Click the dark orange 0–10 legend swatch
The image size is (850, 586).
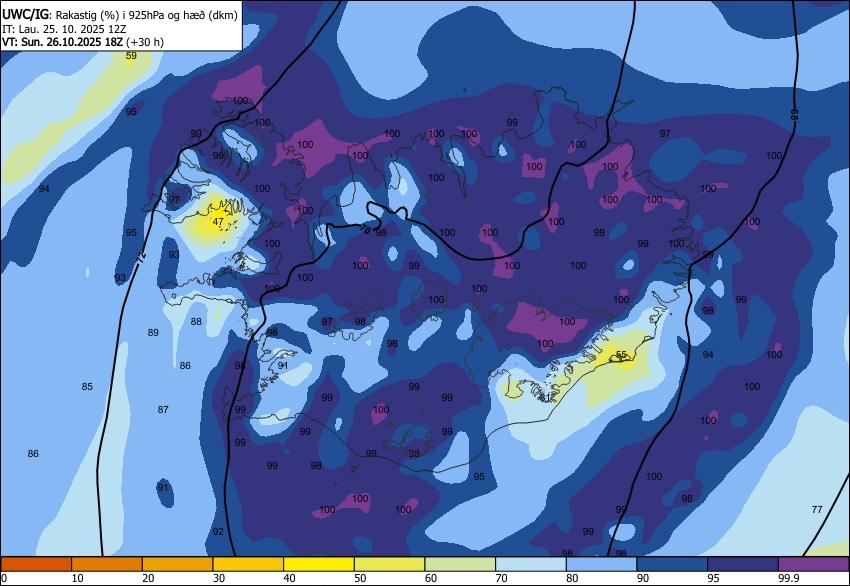tap(36, 564)
